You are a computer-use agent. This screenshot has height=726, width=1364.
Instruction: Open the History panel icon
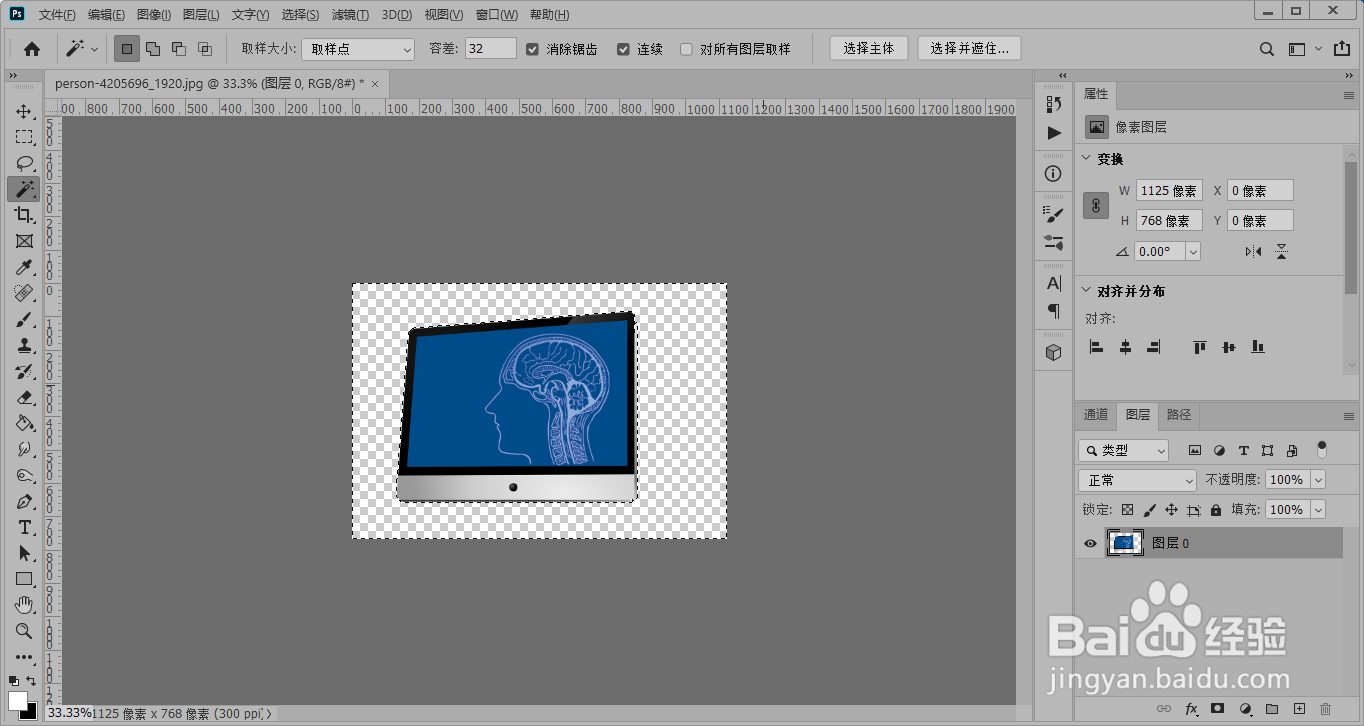[x=1054, y=104]
